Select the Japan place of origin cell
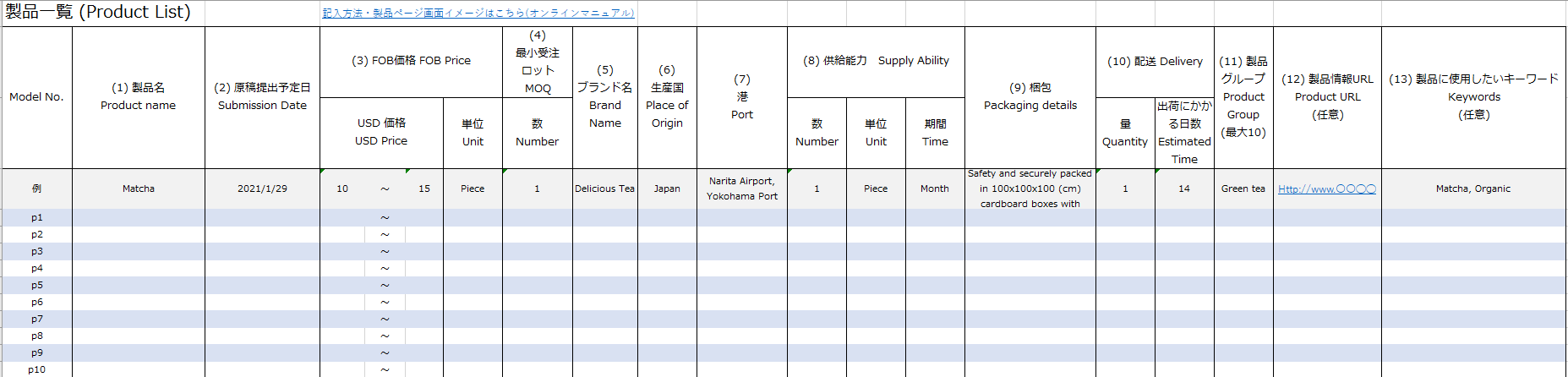This screenshot has height=377, width=1568. point(667,188)
